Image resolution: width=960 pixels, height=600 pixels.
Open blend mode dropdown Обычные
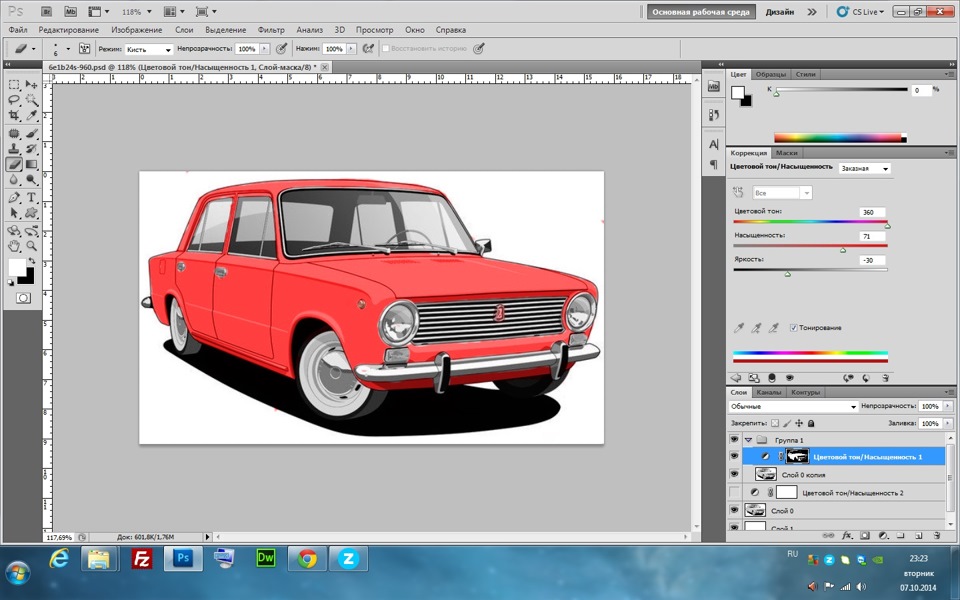(x=793, y=407)
